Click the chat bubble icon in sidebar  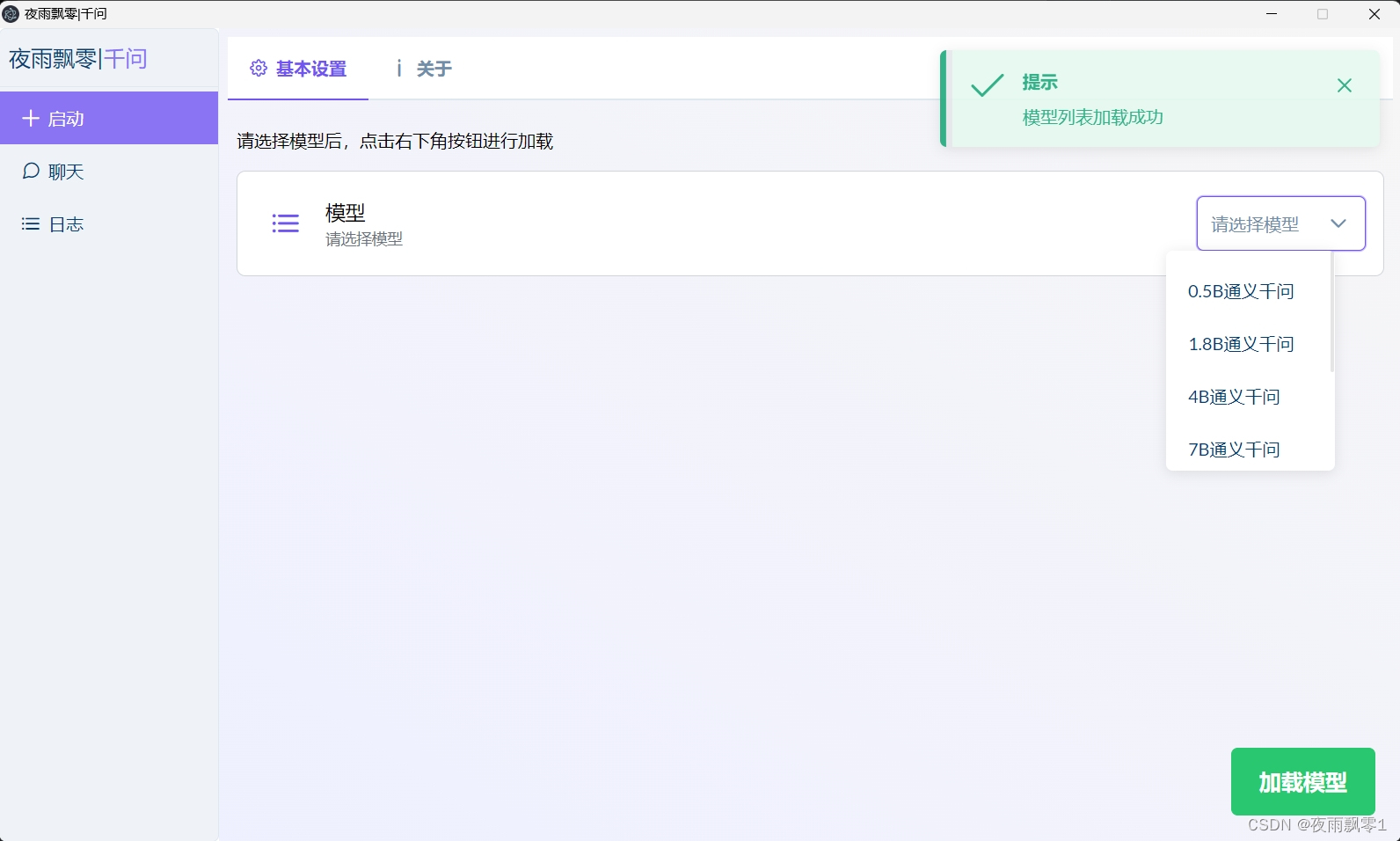[x=31, y=171]
